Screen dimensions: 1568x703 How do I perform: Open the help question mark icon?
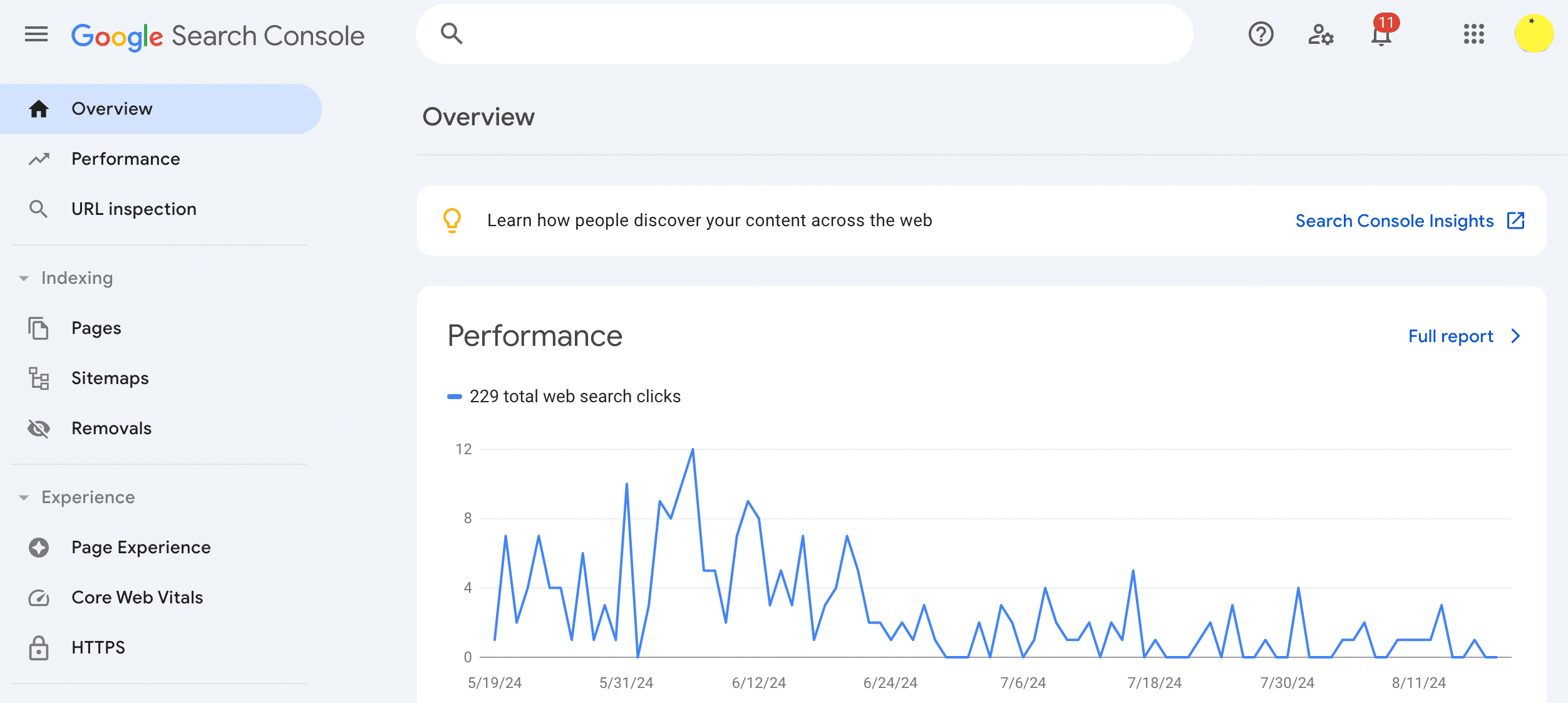(1260, 34)
